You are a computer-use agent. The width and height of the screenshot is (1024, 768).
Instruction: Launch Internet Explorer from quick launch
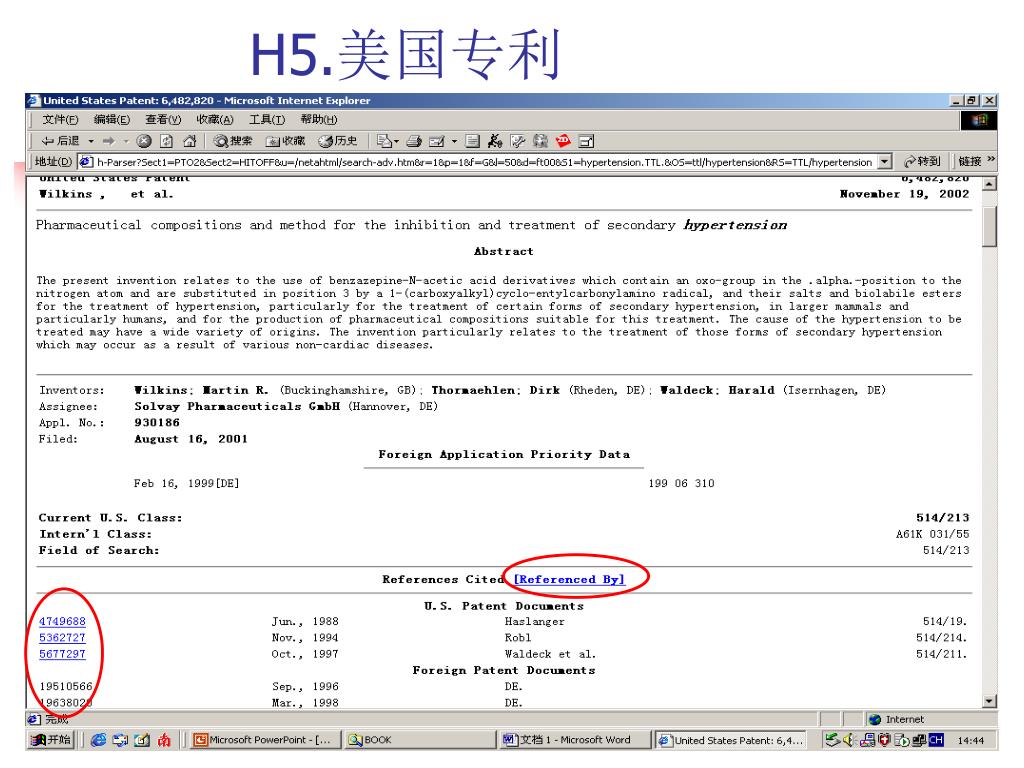click(99, 740)
